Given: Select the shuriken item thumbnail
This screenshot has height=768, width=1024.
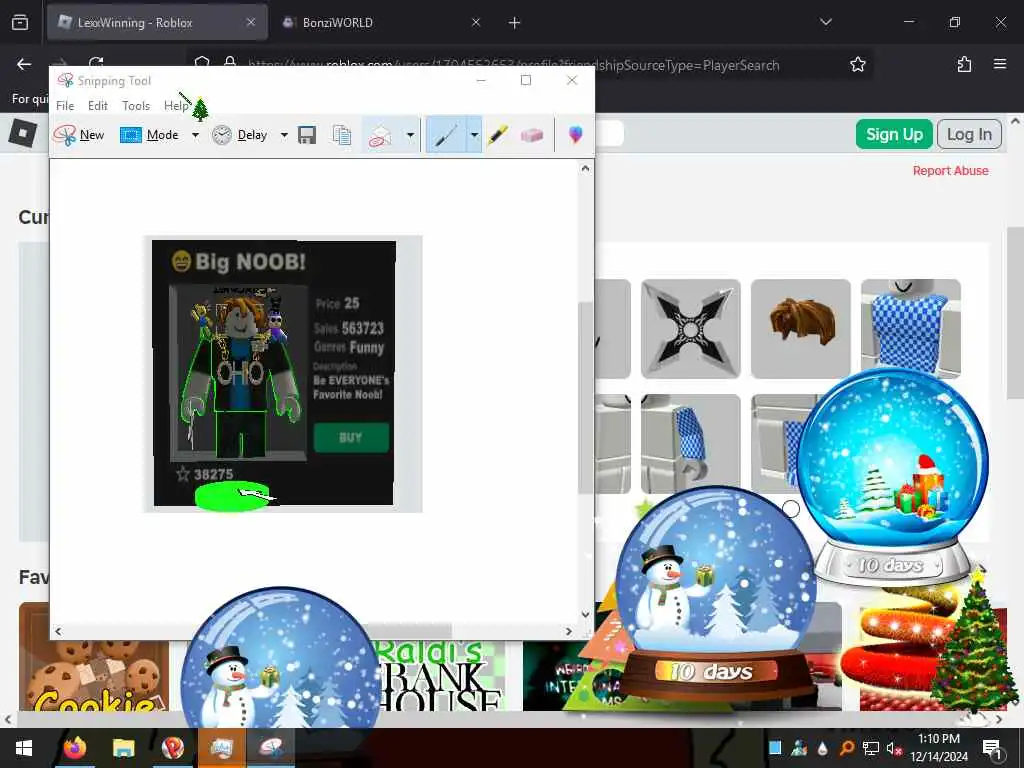Looking at the screenshot, I should [x=690, y=328].
